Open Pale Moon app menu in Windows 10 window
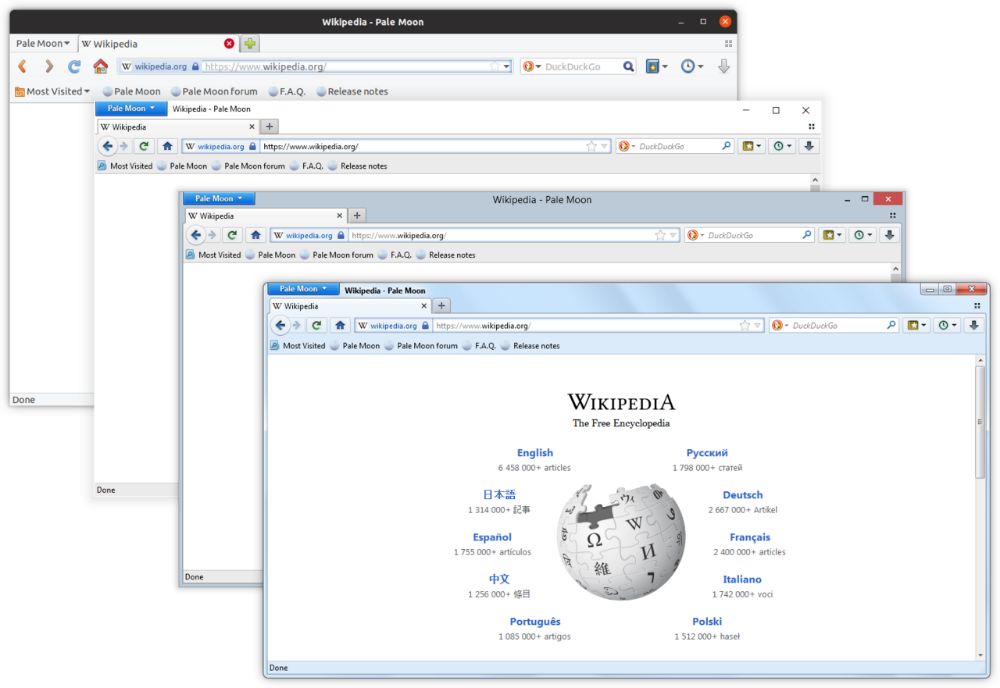Image resolution: width=1000 pixels, height=688 pixels. pyautogui.click(x=131, y=108)
